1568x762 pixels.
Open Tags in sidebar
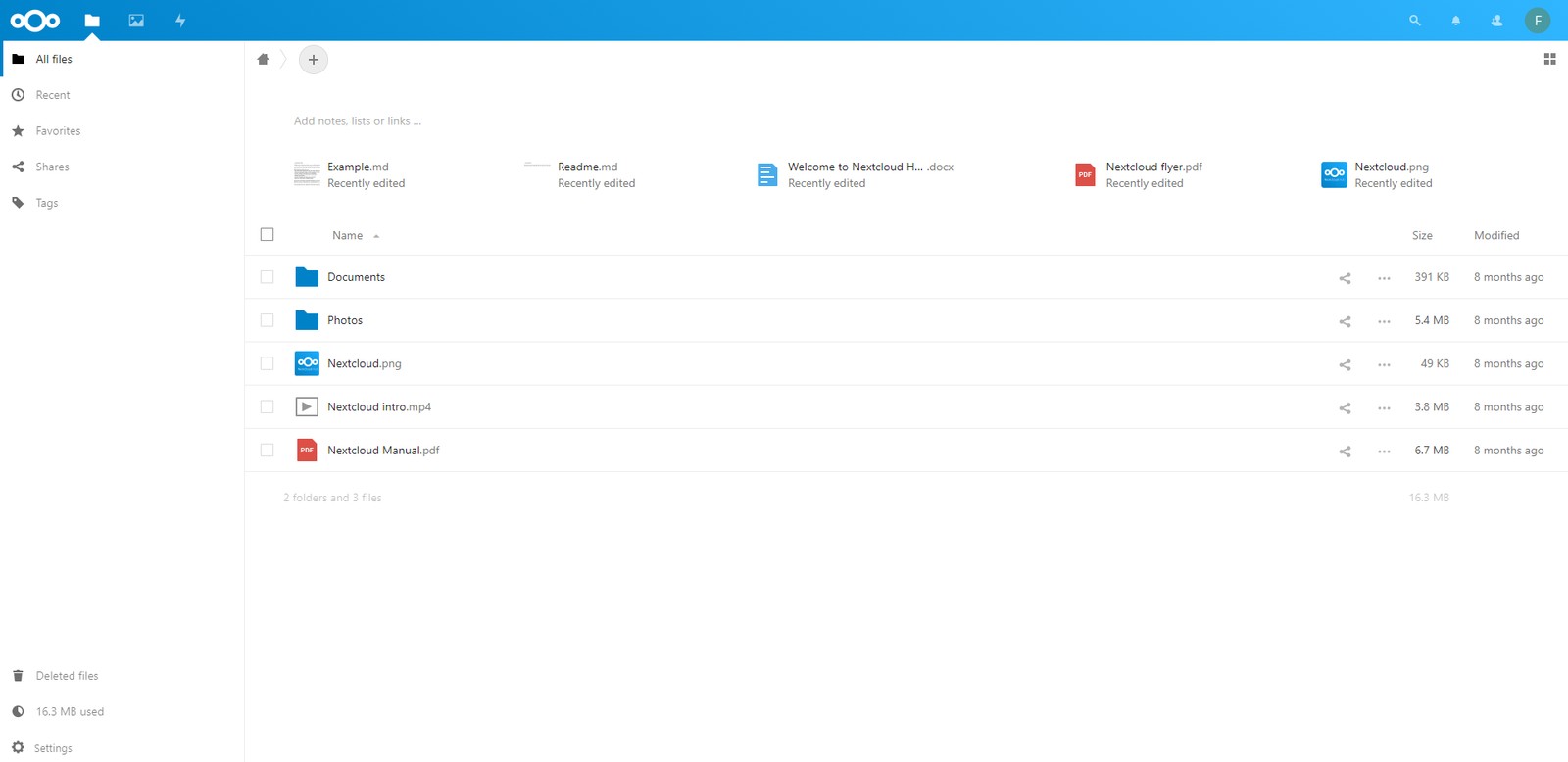click(x=122, y=203)
